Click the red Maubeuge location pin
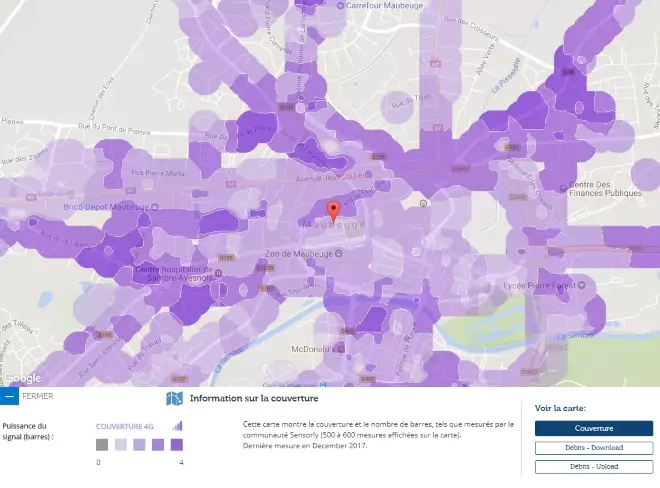Screen dimensions: 660x488 tap(334, 210)
